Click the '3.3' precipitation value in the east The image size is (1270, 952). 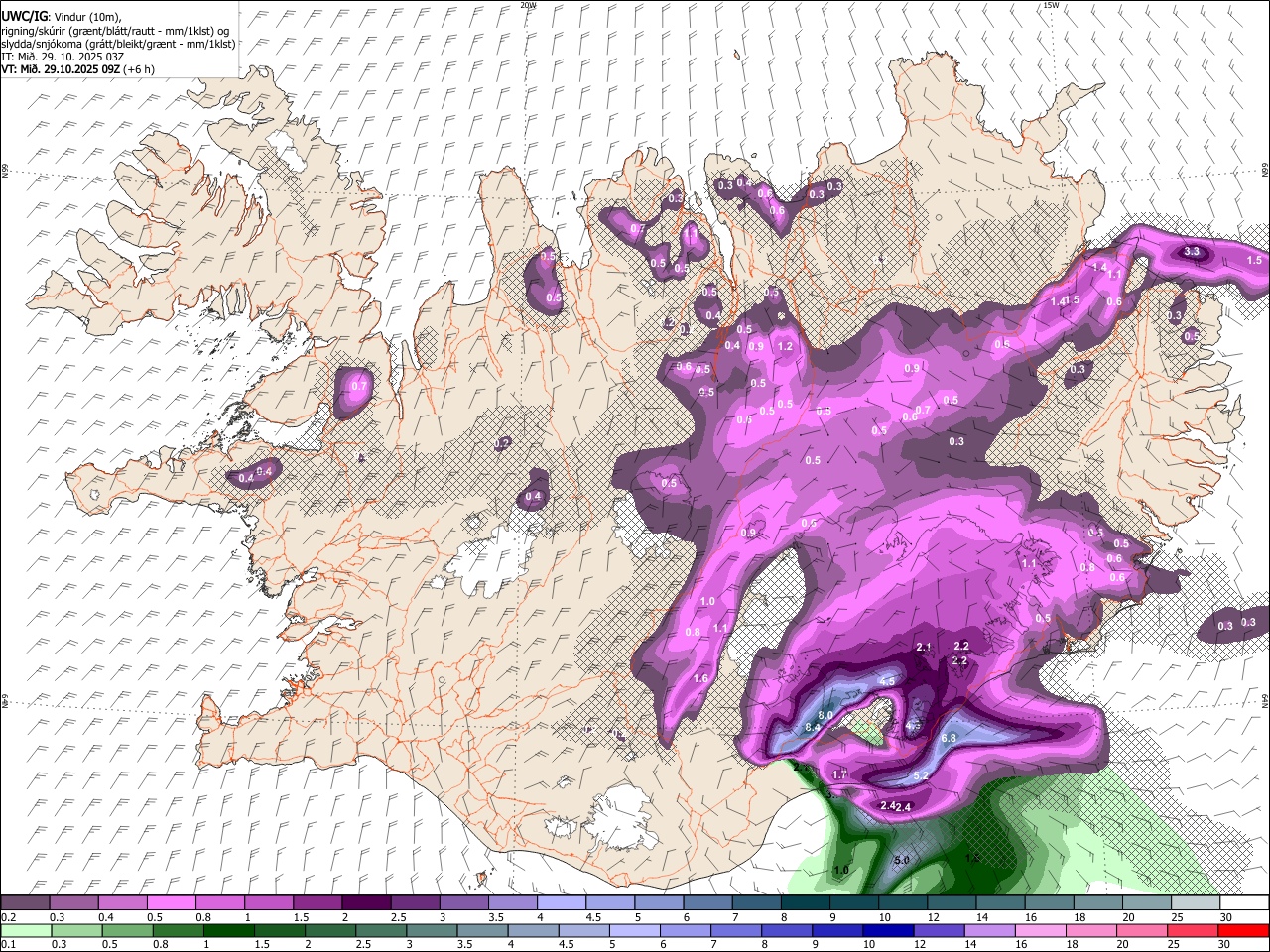1193,252
